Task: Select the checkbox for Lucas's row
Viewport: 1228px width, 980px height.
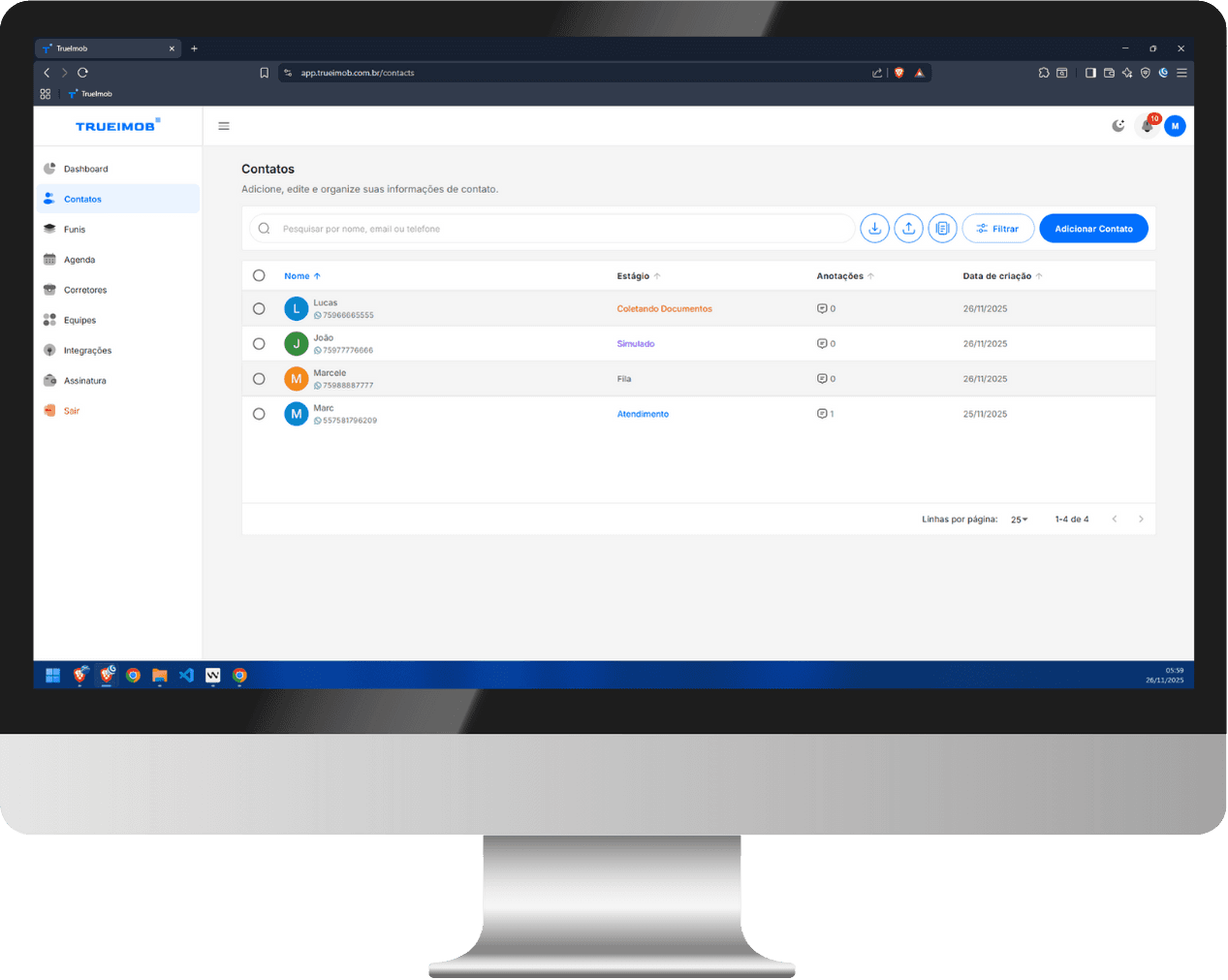Action: point(259,308)
